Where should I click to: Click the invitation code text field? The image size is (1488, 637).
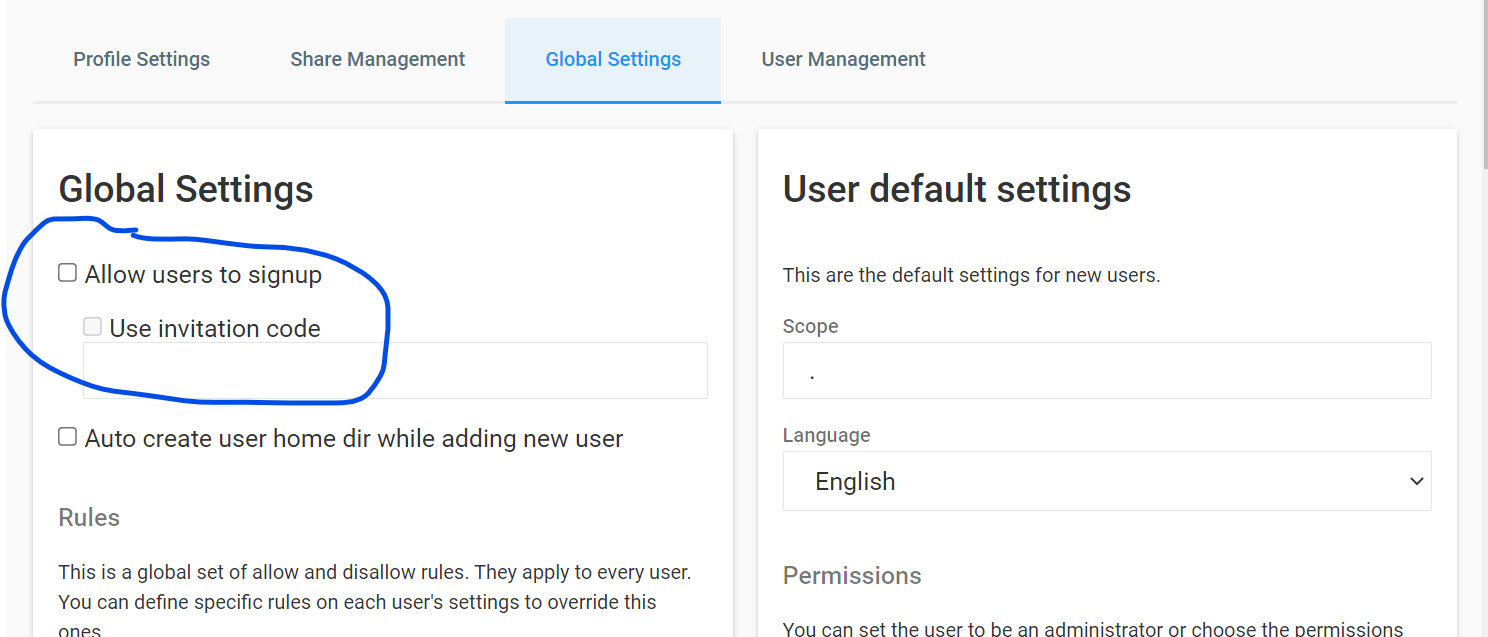pos(395,371)
